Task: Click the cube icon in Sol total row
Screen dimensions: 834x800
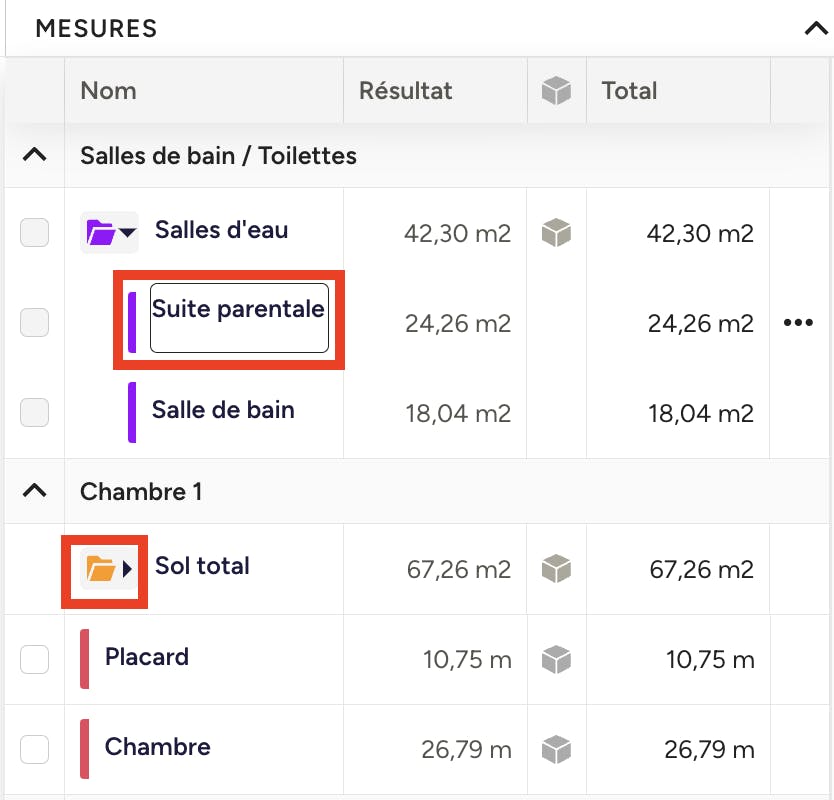Action: [556, 569]
